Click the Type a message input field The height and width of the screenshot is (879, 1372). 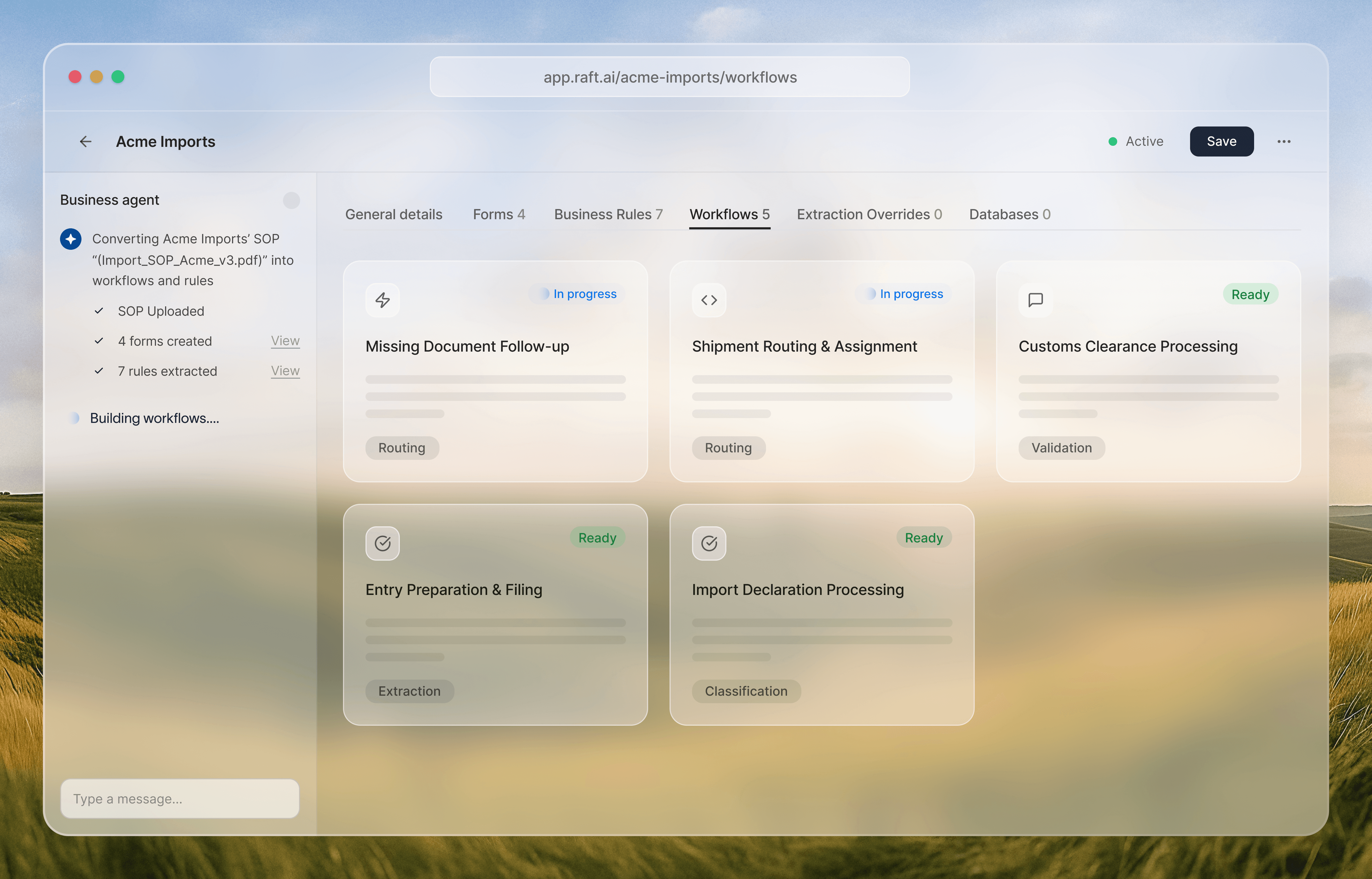180,799
